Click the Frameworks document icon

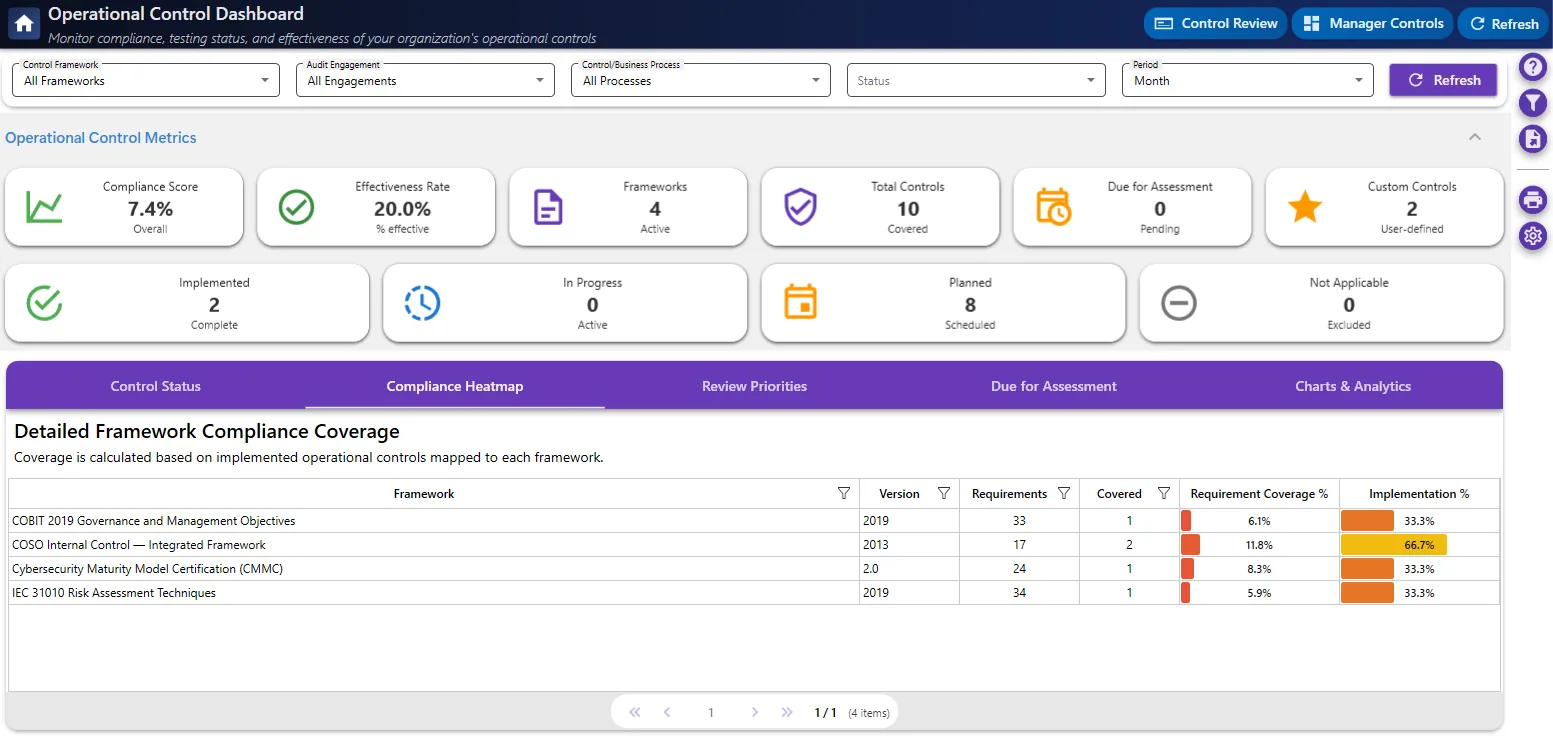pyautogui.click(x=548, y=207)
